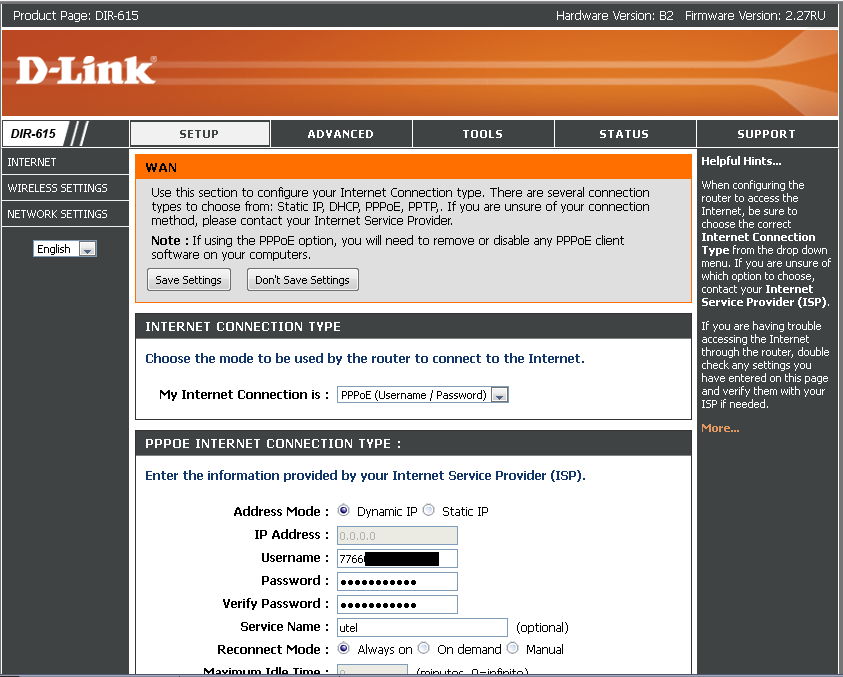Choose Manual reconnect mode
The height and width of the screenshot is (677, 843).
click(x=512, y=648)
